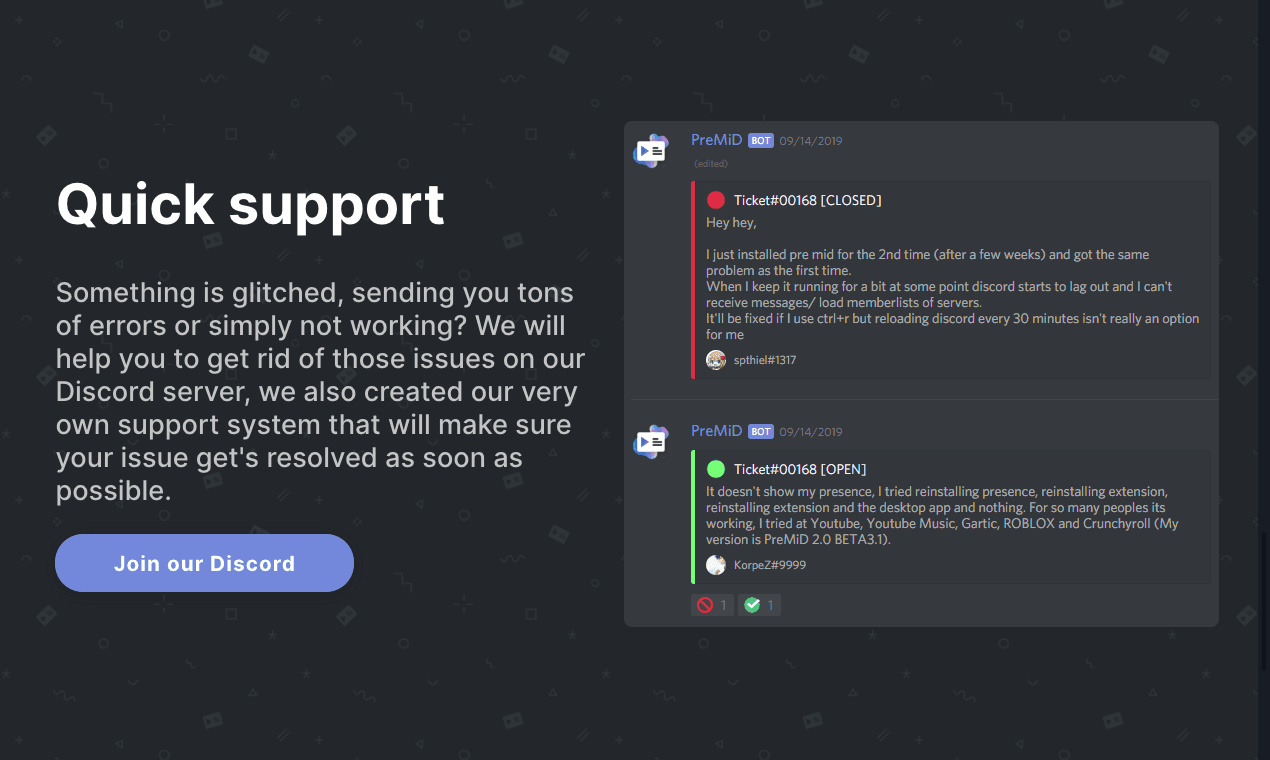Click the BOT badge on second message
The image size is (1270, 760).
click(x=761, y=432)
